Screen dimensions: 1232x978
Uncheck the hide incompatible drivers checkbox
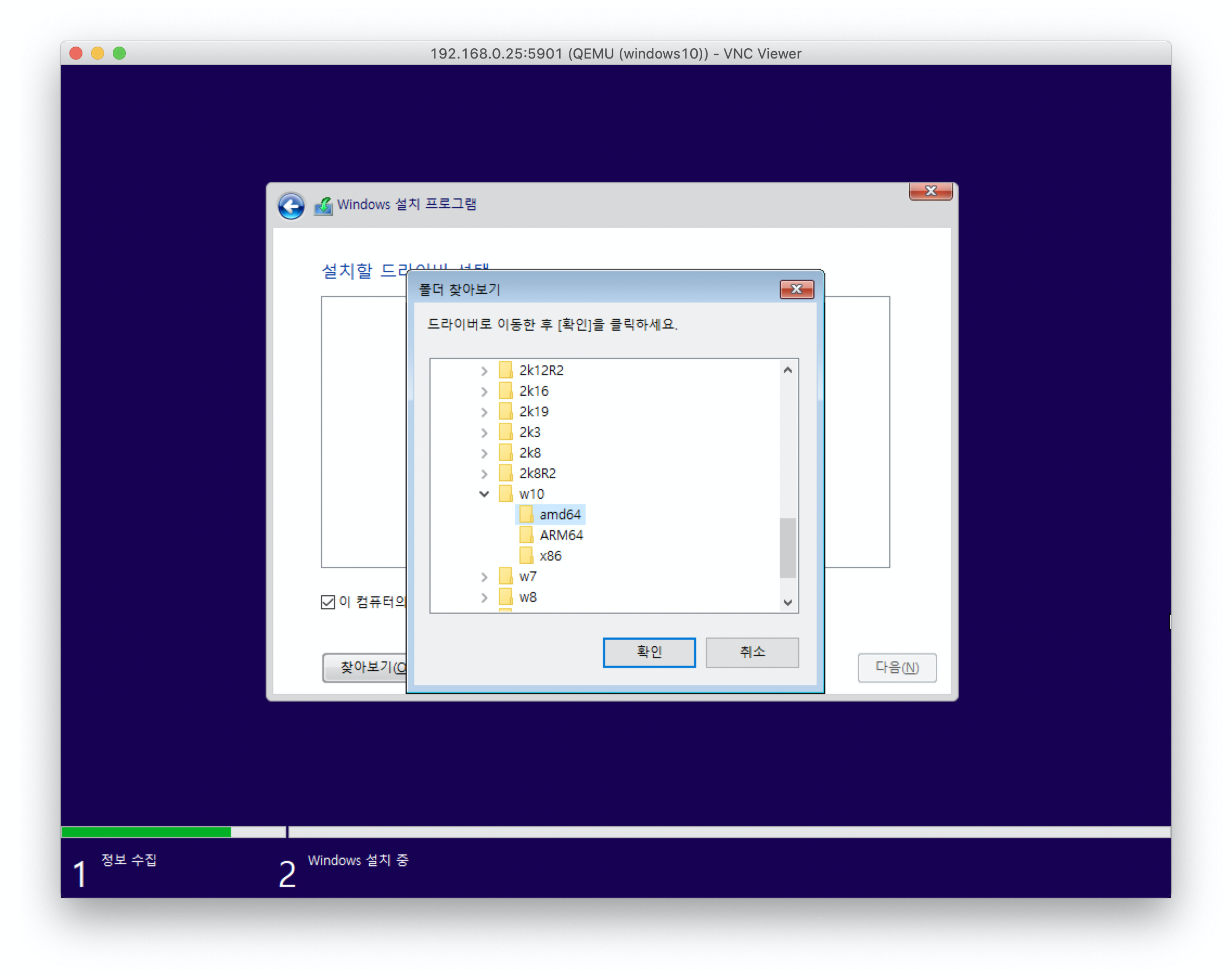[x=328, y=602]
